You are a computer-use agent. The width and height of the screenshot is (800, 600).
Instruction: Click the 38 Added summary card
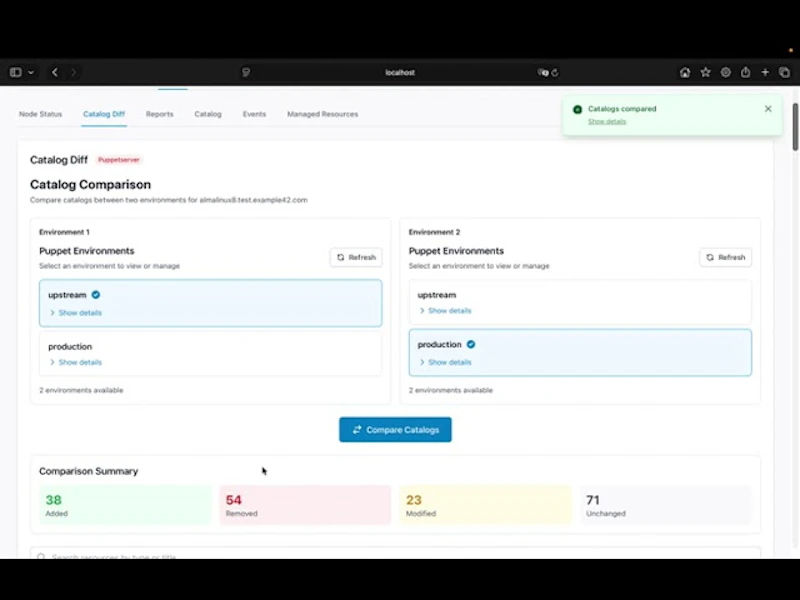click(125, 505)
